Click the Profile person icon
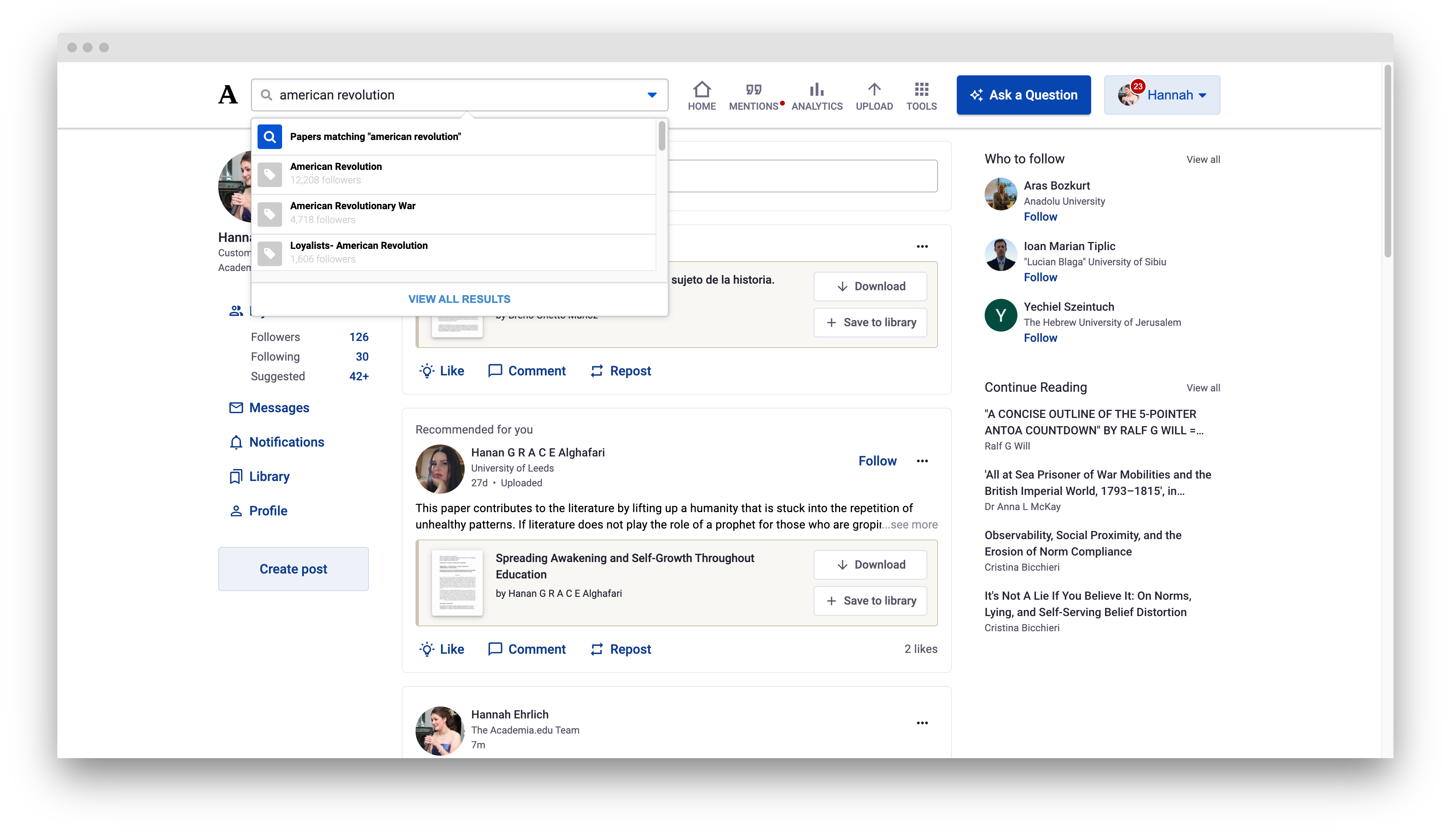 (x=236, y=511)
